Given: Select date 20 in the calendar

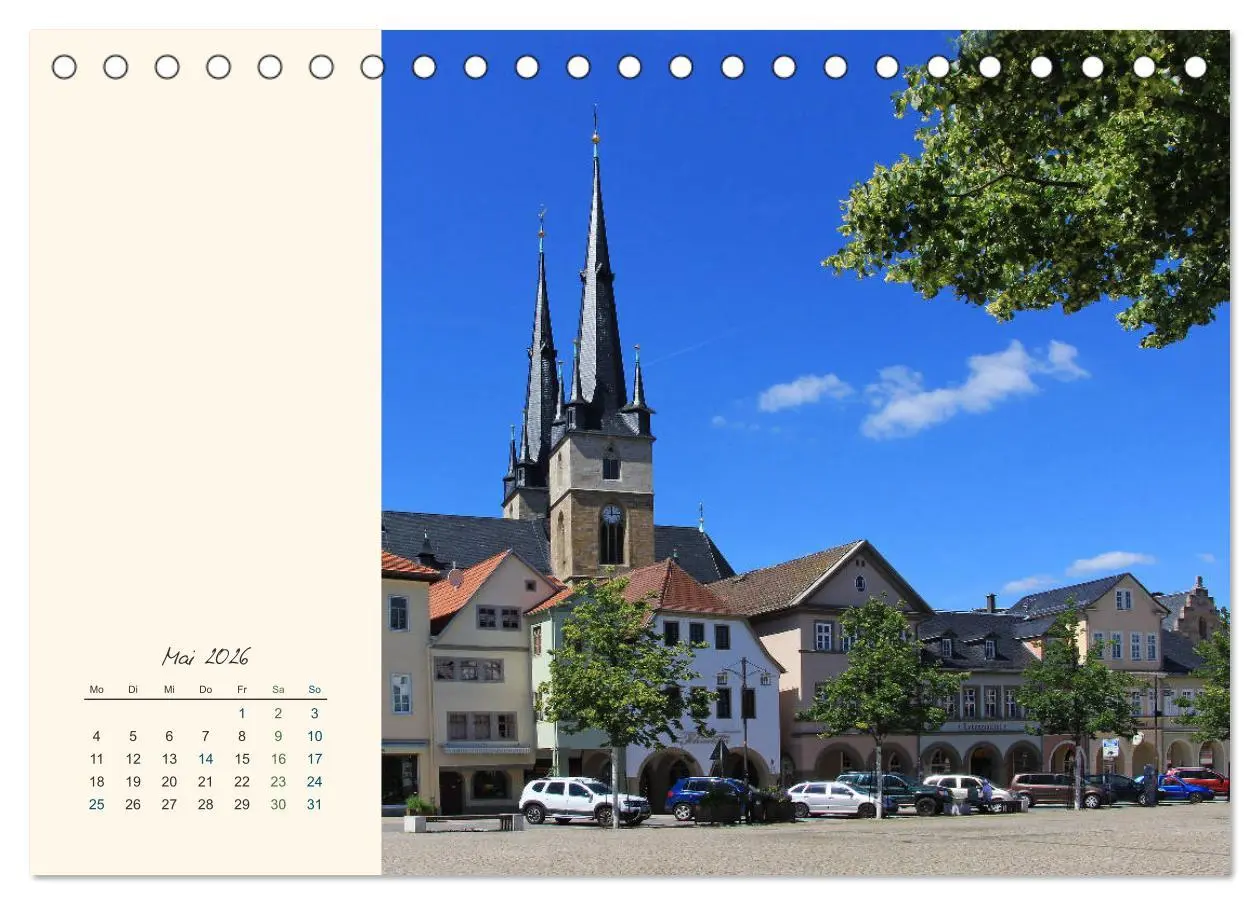Looking at the screenshot, I should pos(169,782).
